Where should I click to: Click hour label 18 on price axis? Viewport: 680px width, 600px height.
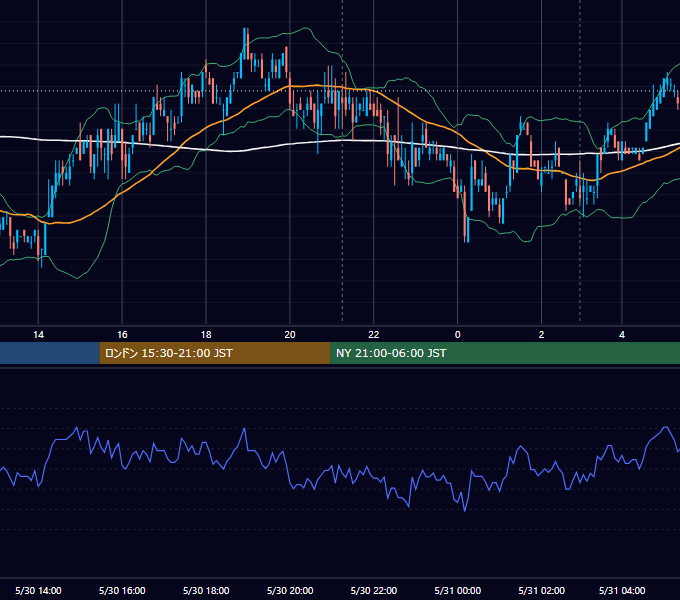pos(206,335)
